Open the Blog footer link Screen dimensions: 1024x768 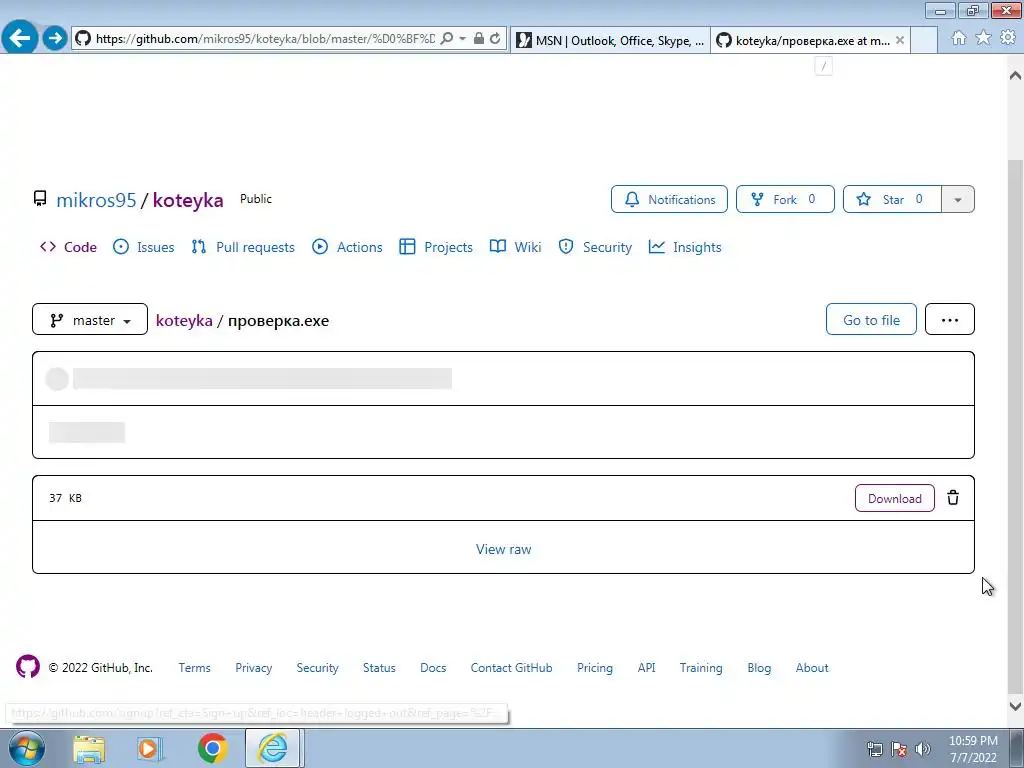759,667
